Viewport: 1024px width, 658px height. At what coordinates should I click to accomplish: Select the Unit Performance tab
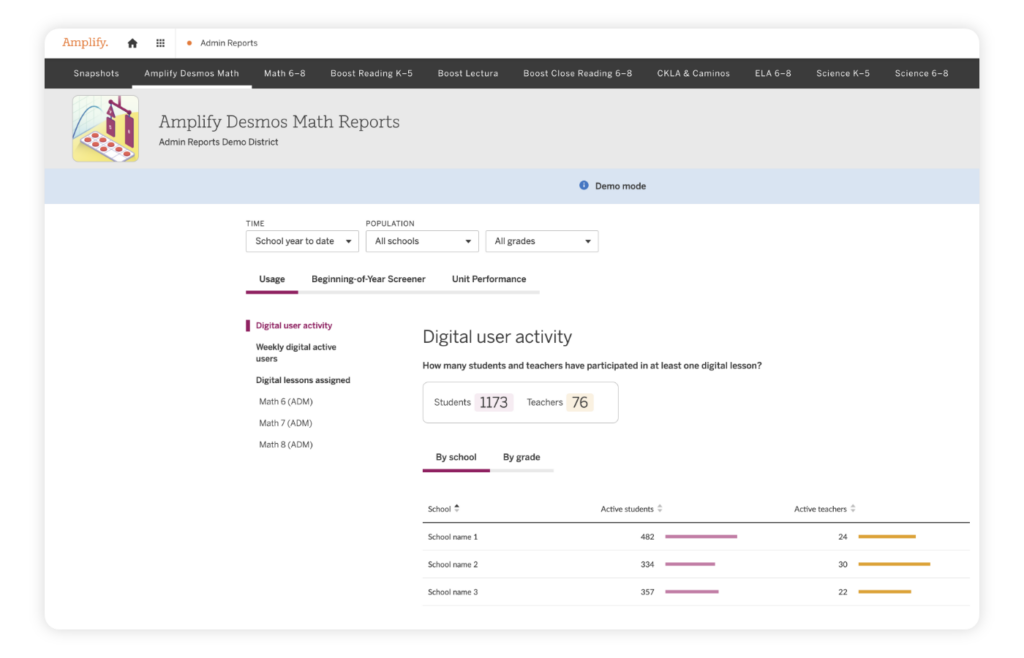point(489,279)
